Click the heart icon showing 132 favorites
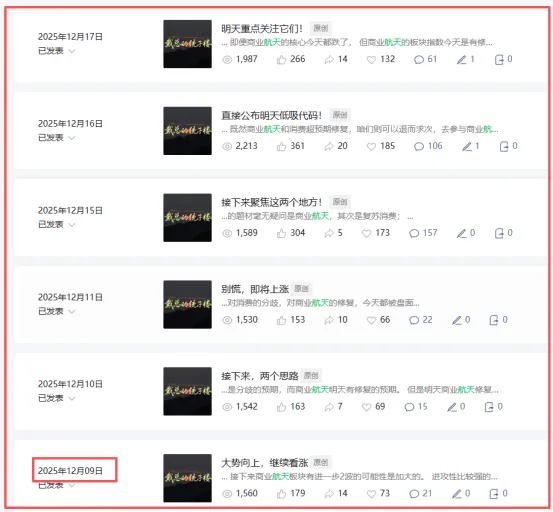Viewport: 553px width, 512px height. pyautogui.click(x=371, y=60)
